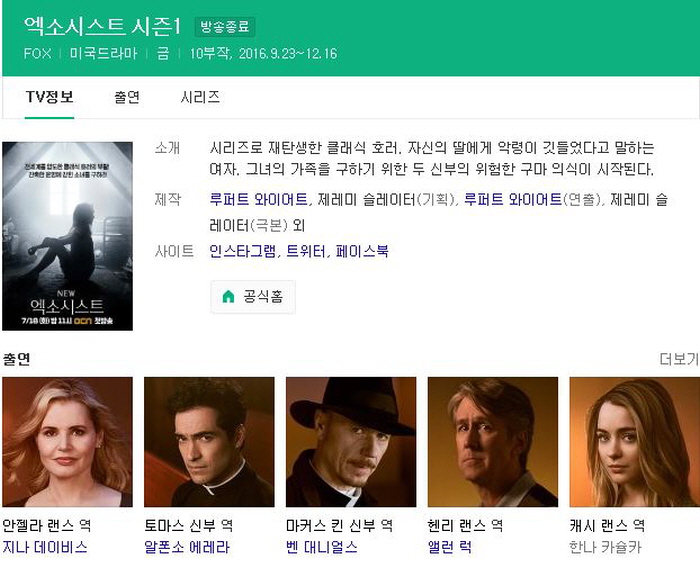Viewport: 700px width, 568px height.
Task: Open actor 알폰소 에레라 link
Action: (187, 547)
